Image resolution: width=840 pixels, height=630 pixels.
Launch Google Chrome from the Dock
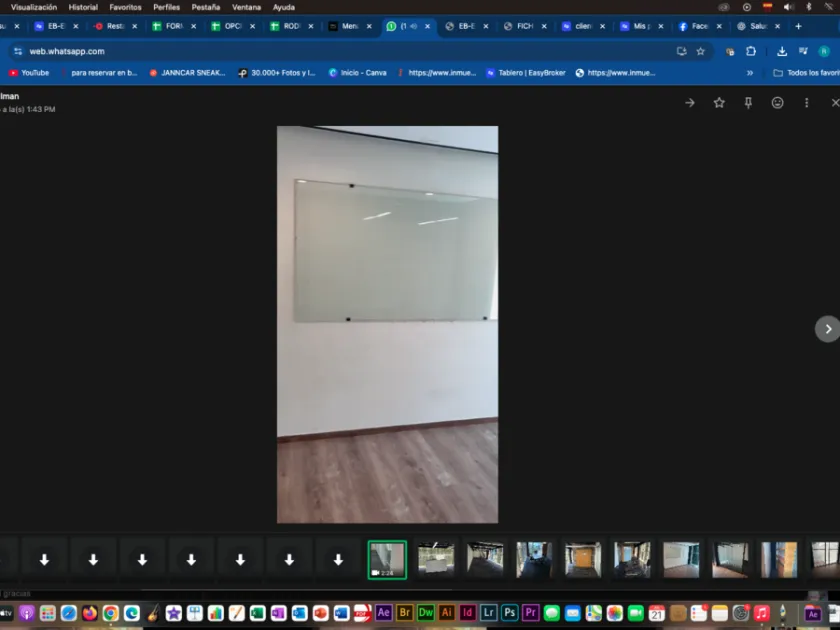click(x=110, y=613)
